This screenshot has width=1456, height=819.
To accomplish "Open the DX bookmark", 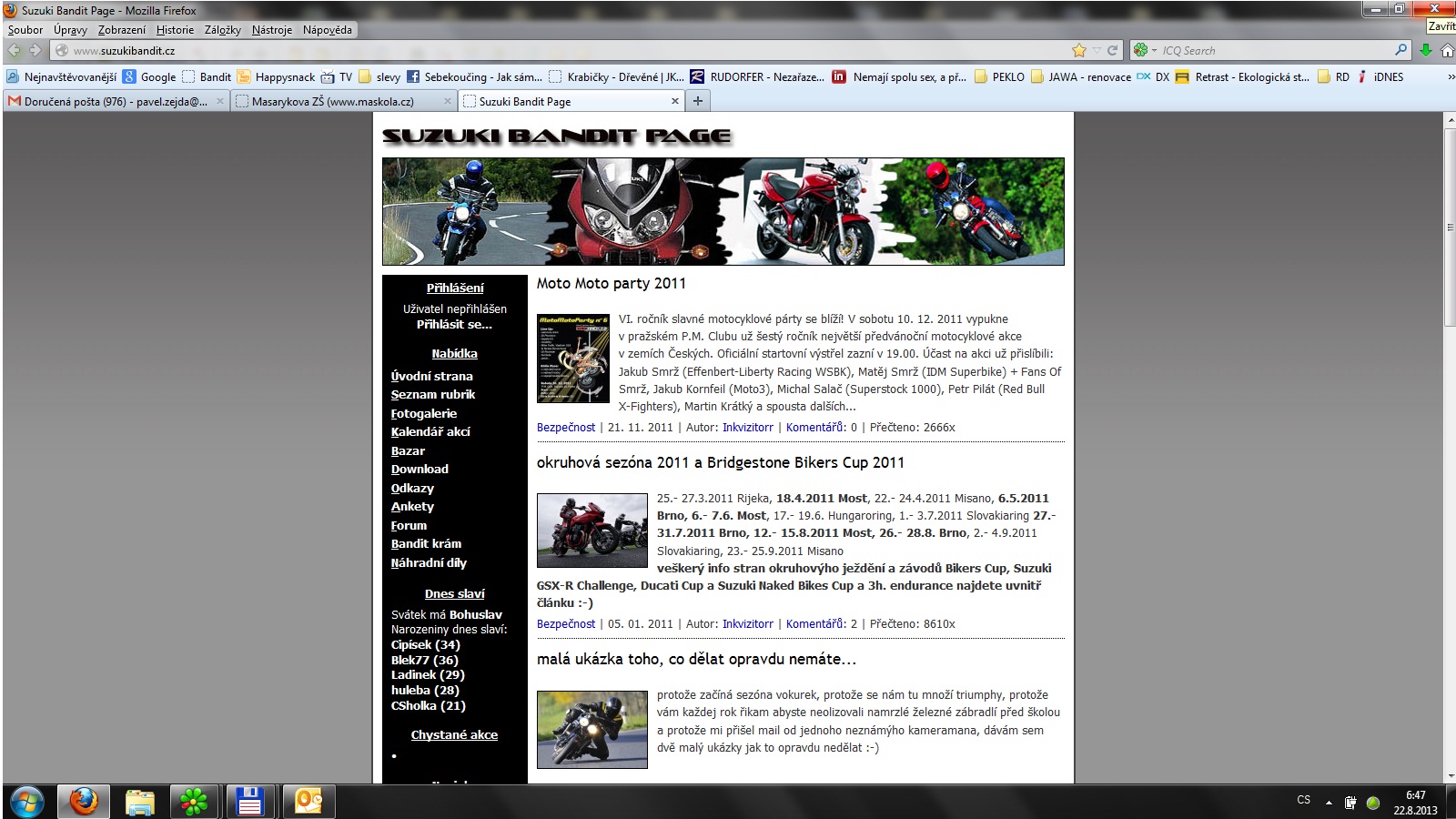I will [x=1153, y=77].
